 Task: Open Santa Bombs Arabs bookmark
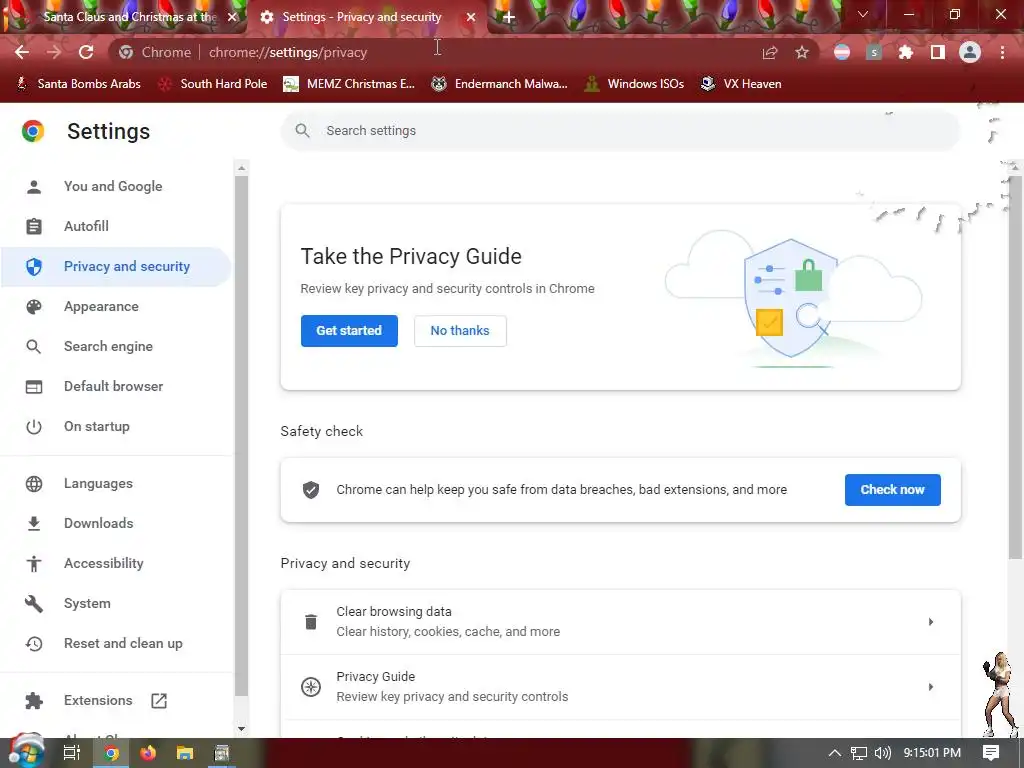(78, 84)
